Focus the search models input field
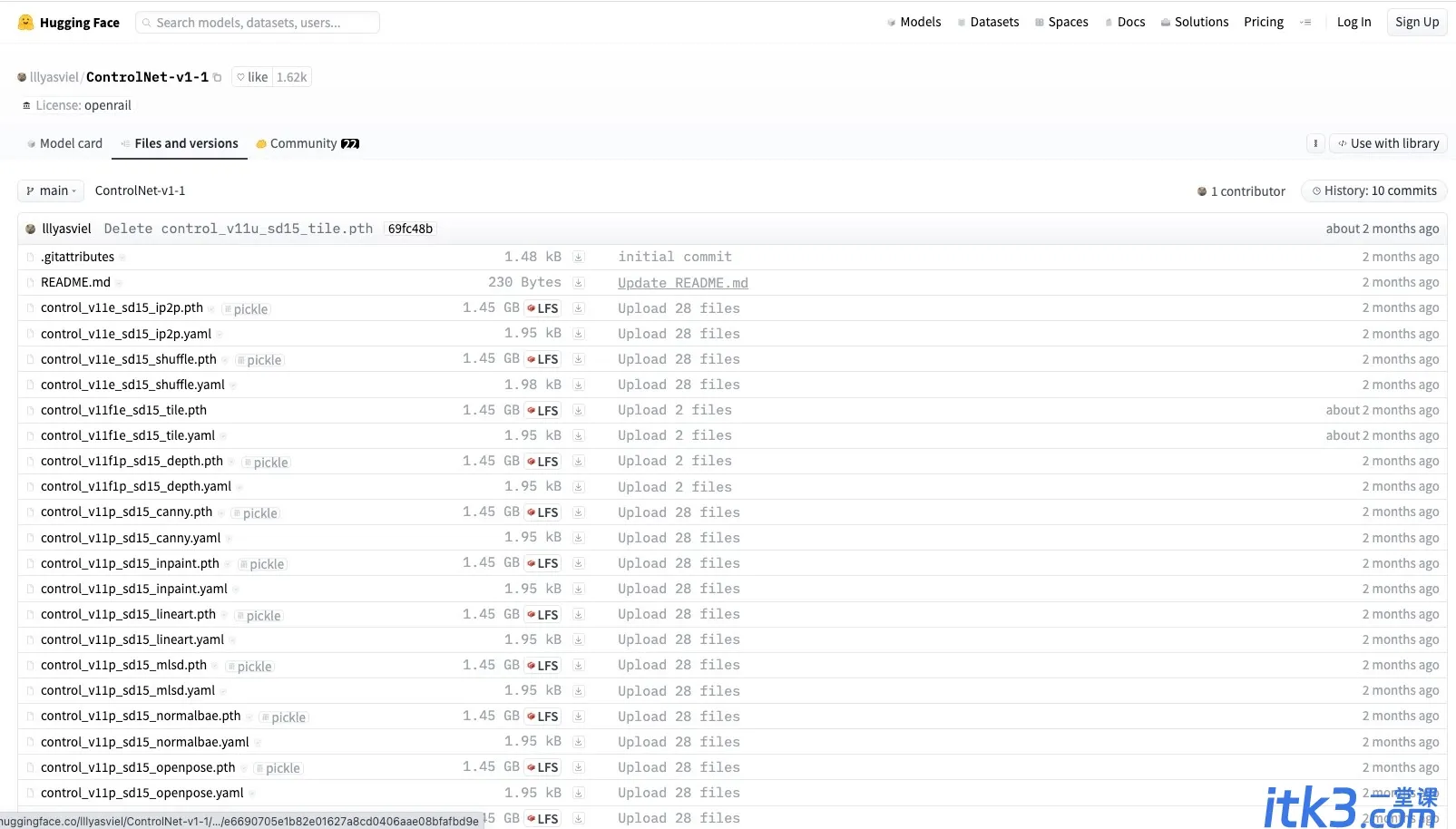Viewport: 1456px width, 829px height. 258,23
